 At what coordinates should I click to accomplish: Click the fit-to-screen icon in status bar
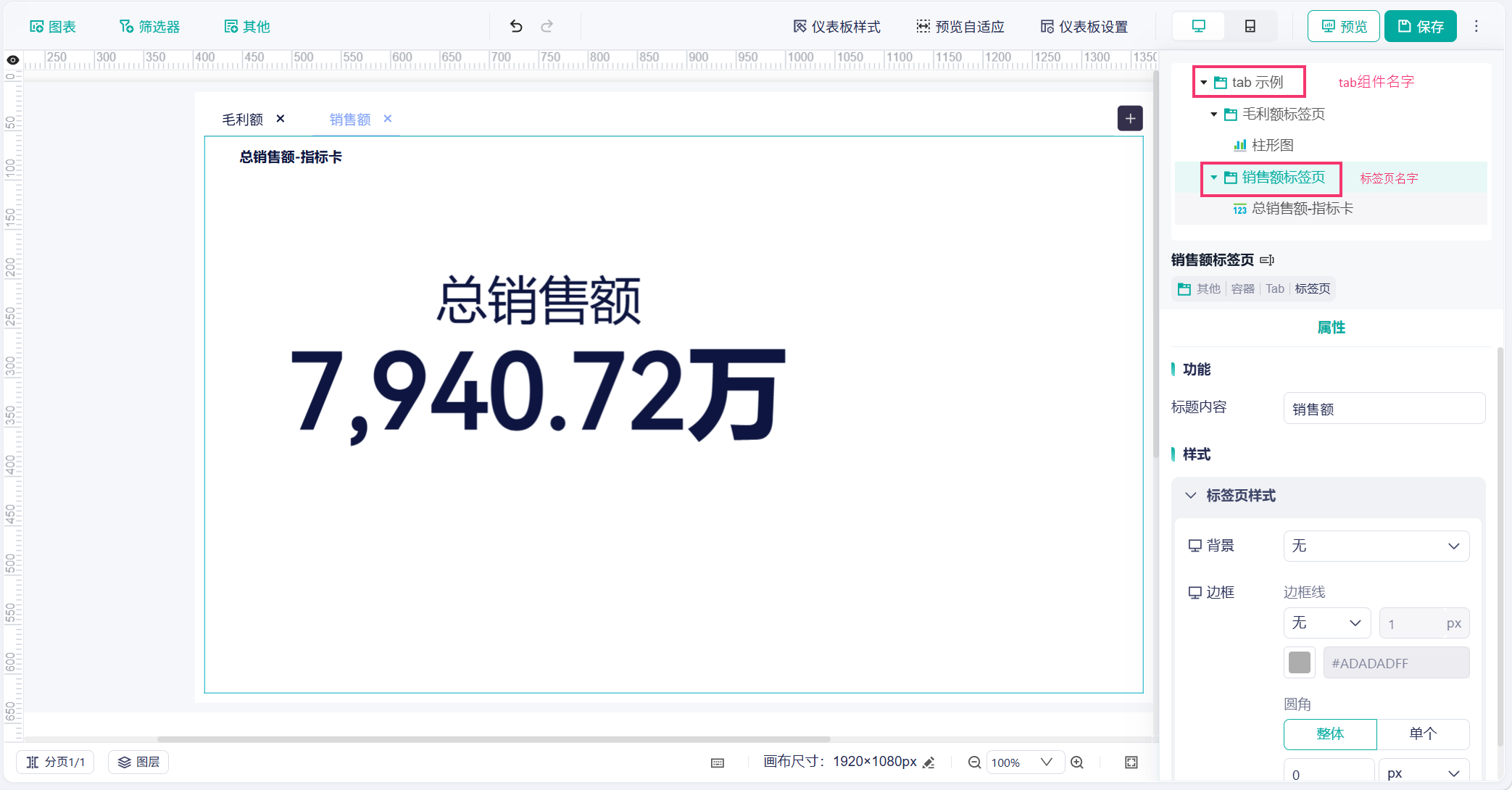[x=1131, y=762]
